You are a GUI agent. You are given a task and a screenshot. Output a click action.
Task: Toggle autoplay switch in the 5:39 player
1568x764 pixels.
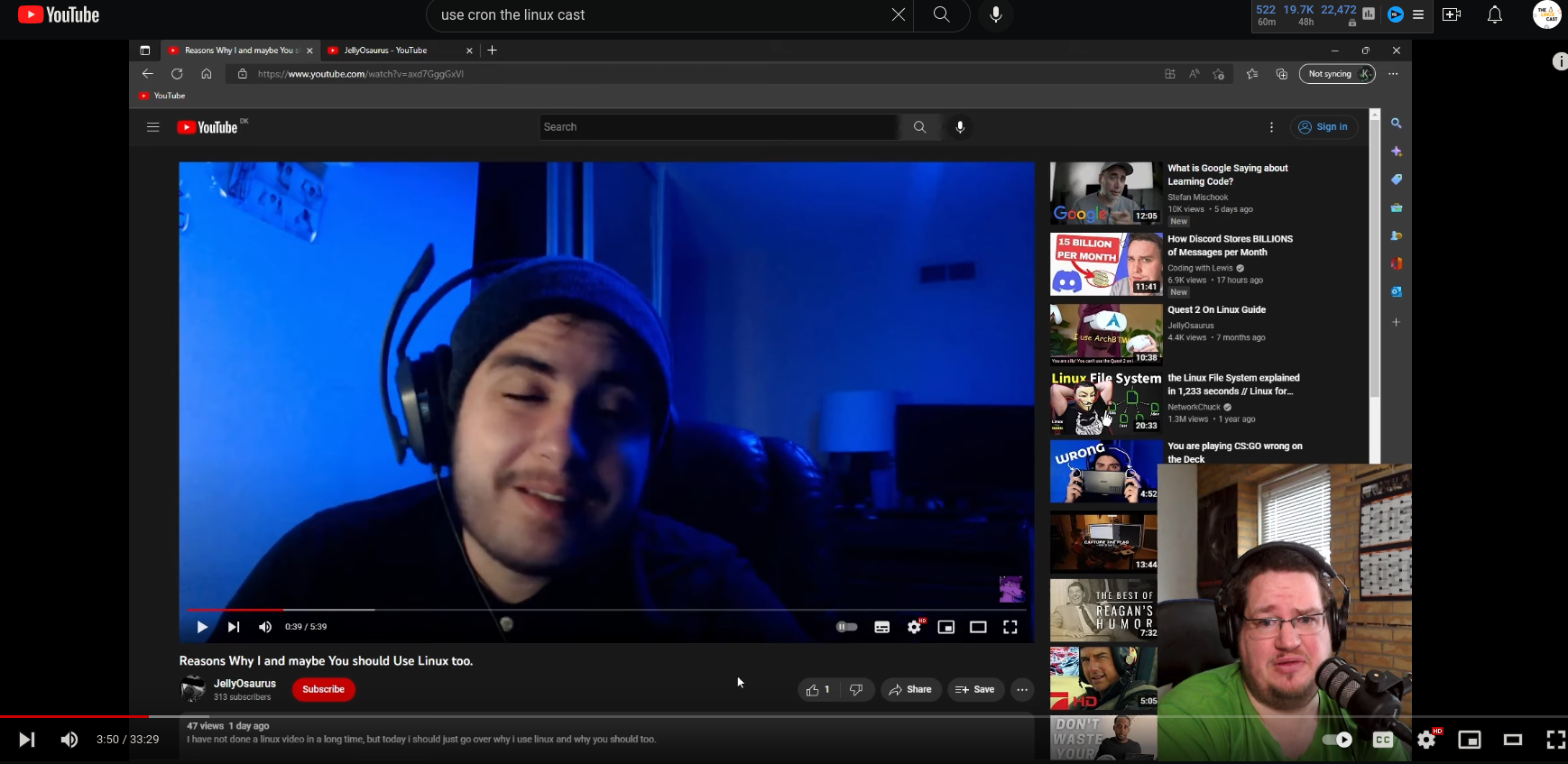(846, 627)
